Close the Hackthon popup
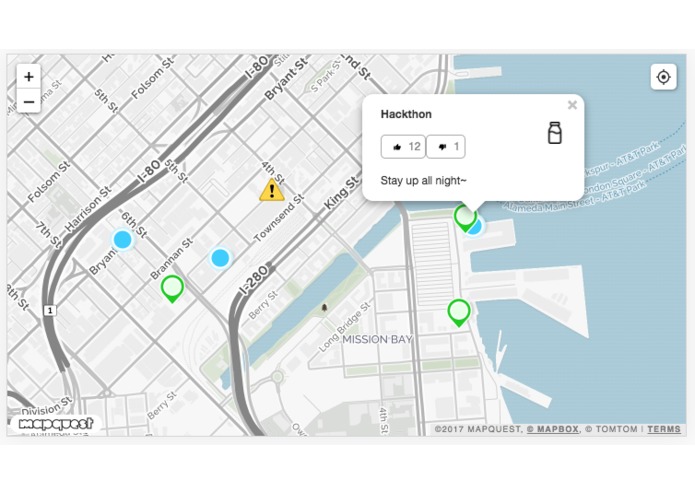This screenshot has height=494, width=695. click(572, 105)
